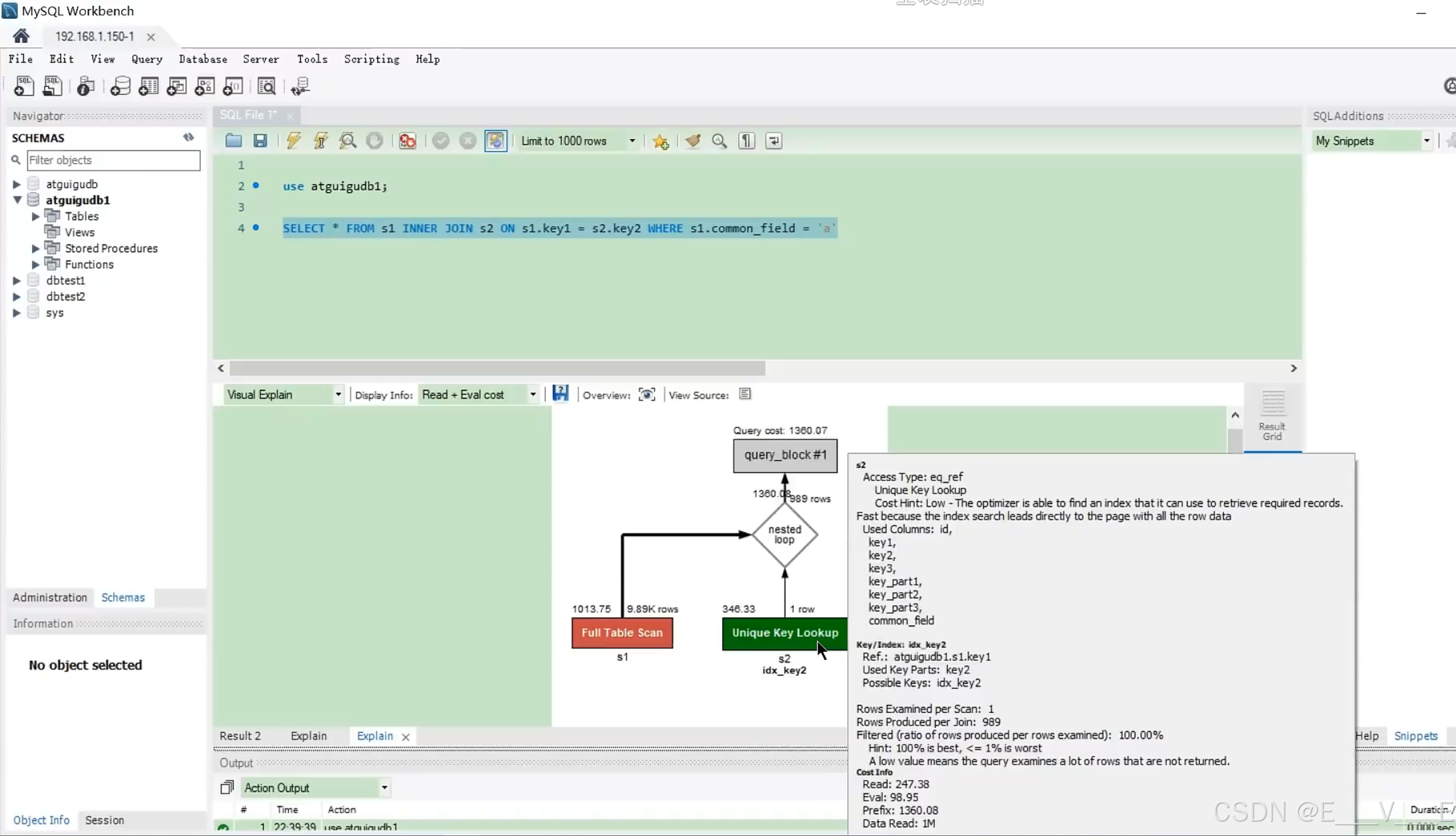The image size is (1456, 836).
Task: Switch to the Result 2 tab
Action: pos(240,736)
